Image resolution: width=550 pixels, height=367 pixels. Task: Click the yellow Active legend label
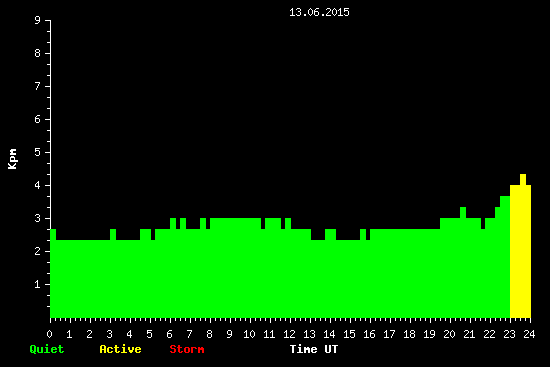[120, 349]
